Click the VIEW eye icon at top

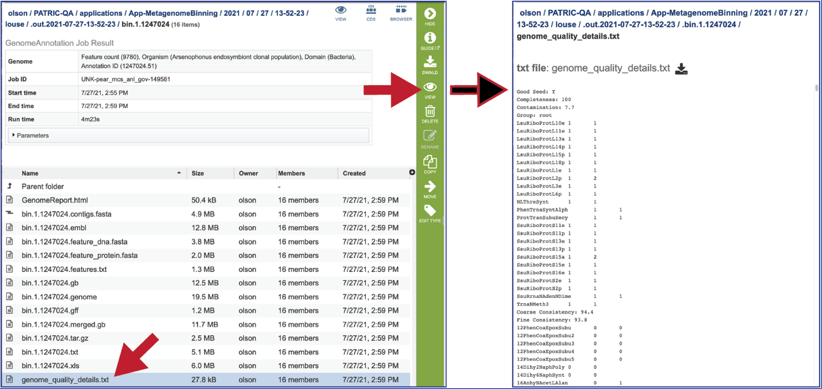(341, 10)
